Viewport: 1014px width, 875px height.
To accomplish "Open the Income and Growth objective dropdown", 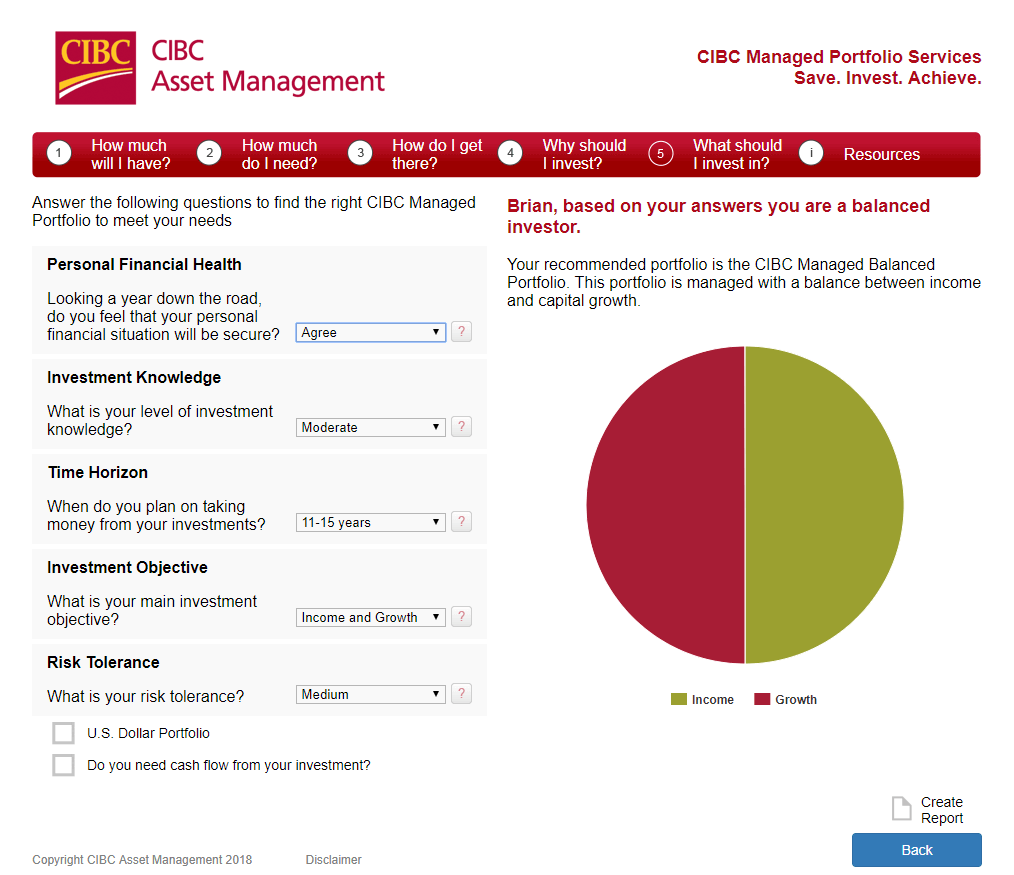I will click(x=371, y=618).
